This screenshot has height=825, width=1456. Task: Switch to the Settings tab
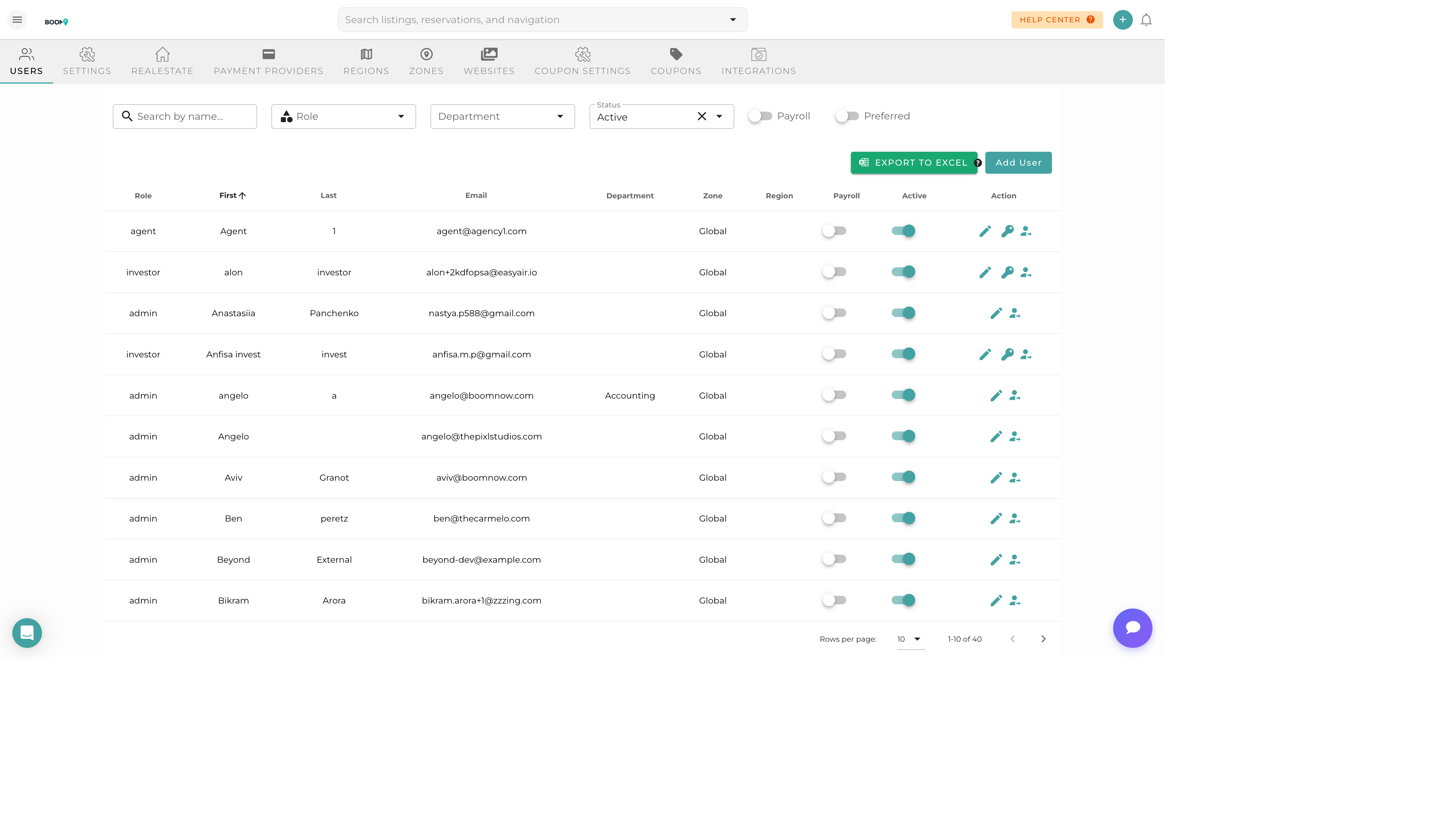coord(87,61)
